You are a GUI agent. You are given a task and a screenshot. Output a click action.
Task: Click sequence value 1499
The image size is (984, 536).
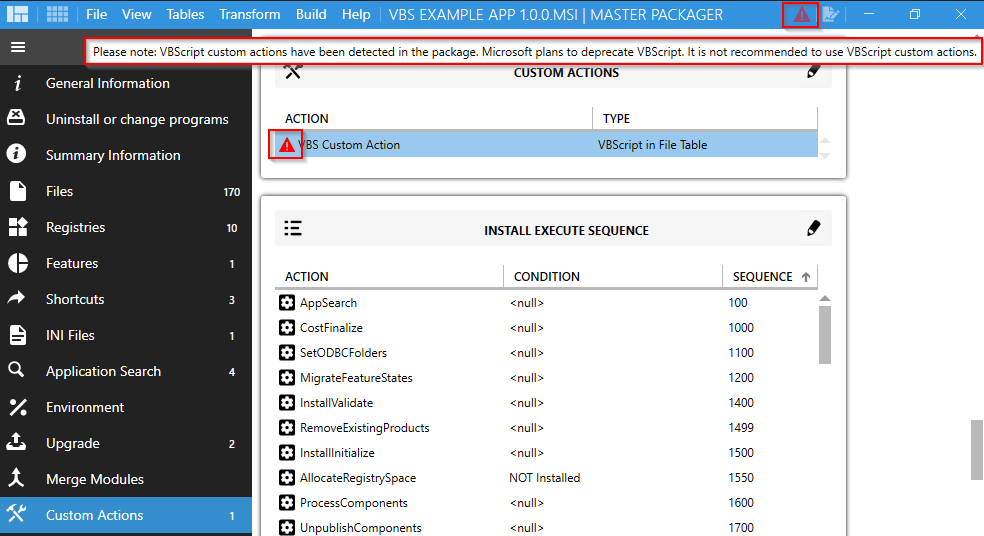pos(741,427)
